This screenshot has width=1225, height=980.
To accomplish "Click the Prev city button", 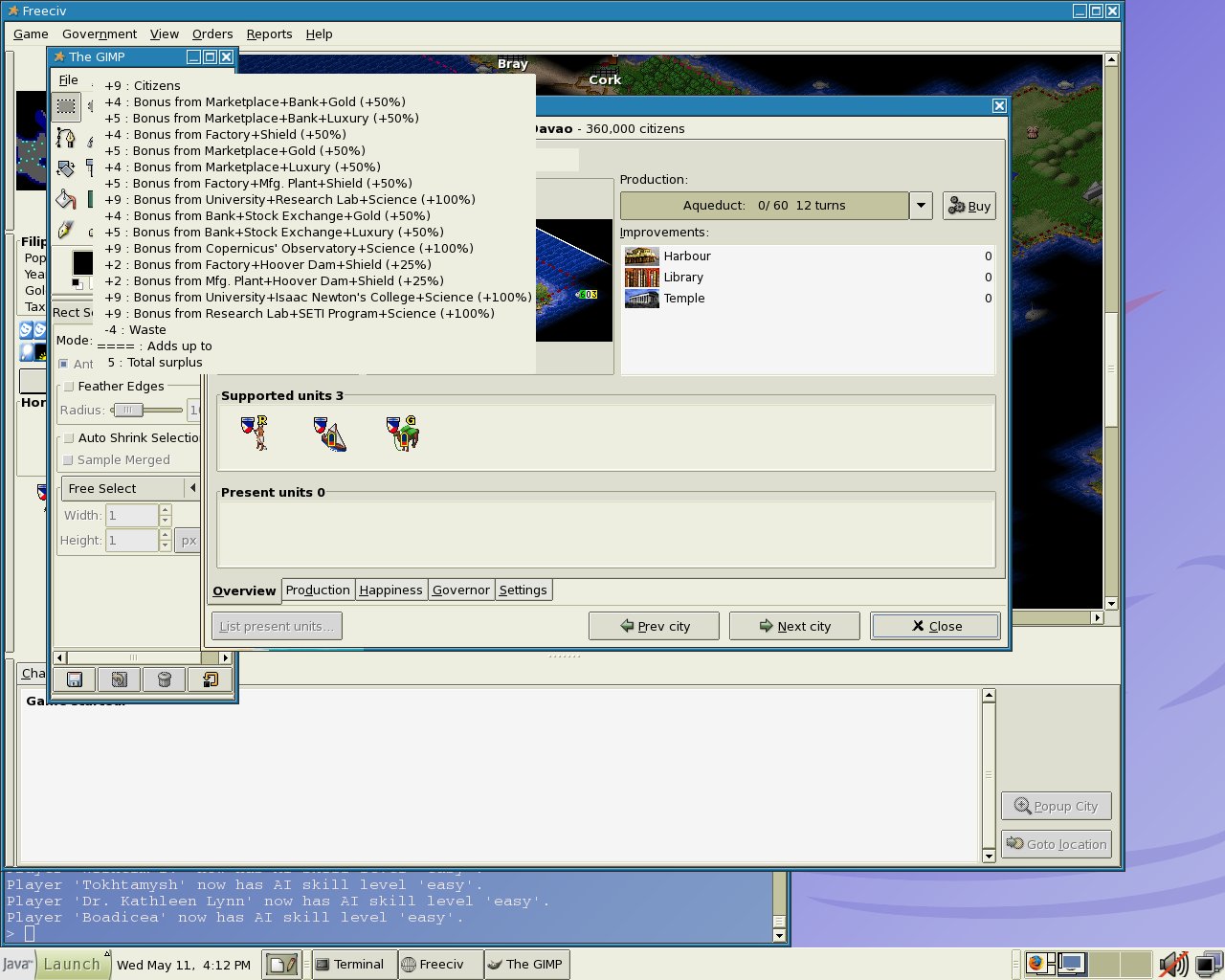I will pos(655,626).
